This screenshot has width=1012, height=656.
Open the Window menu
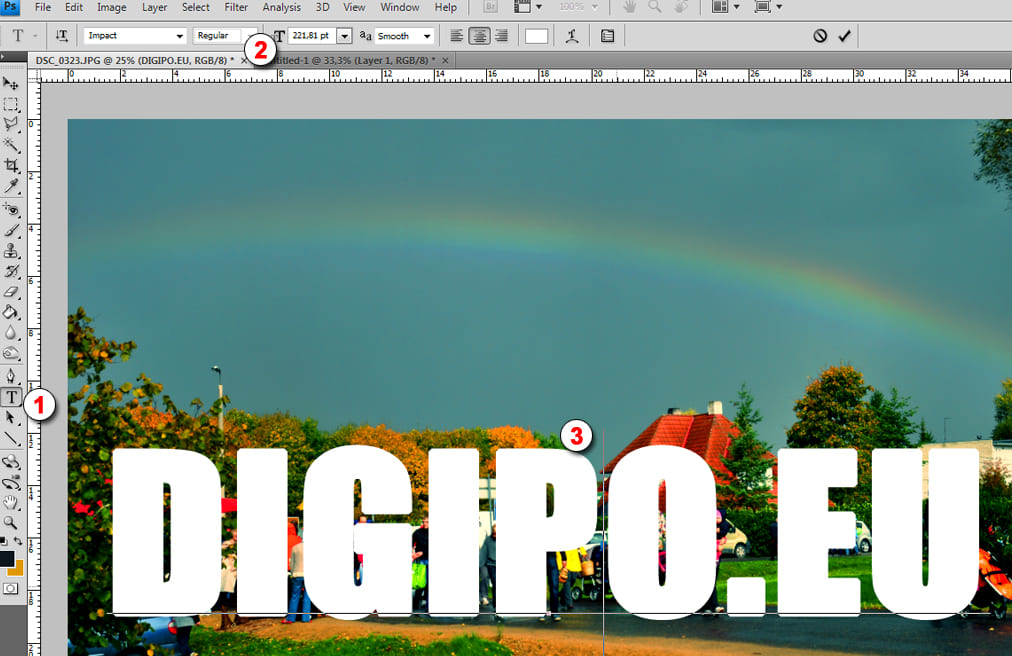point(400,7)
